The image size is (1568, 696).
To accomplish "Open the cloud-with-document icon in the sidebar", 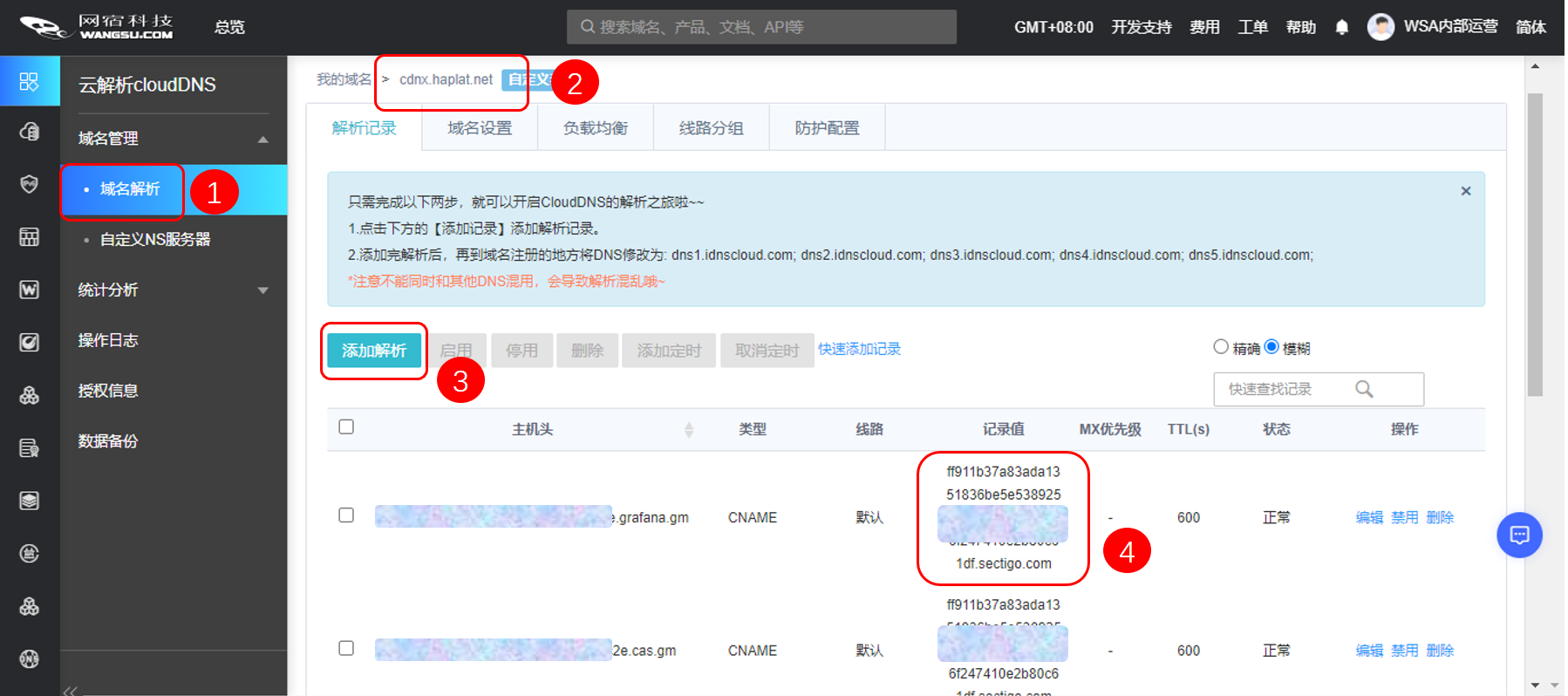I will point(29,132).
